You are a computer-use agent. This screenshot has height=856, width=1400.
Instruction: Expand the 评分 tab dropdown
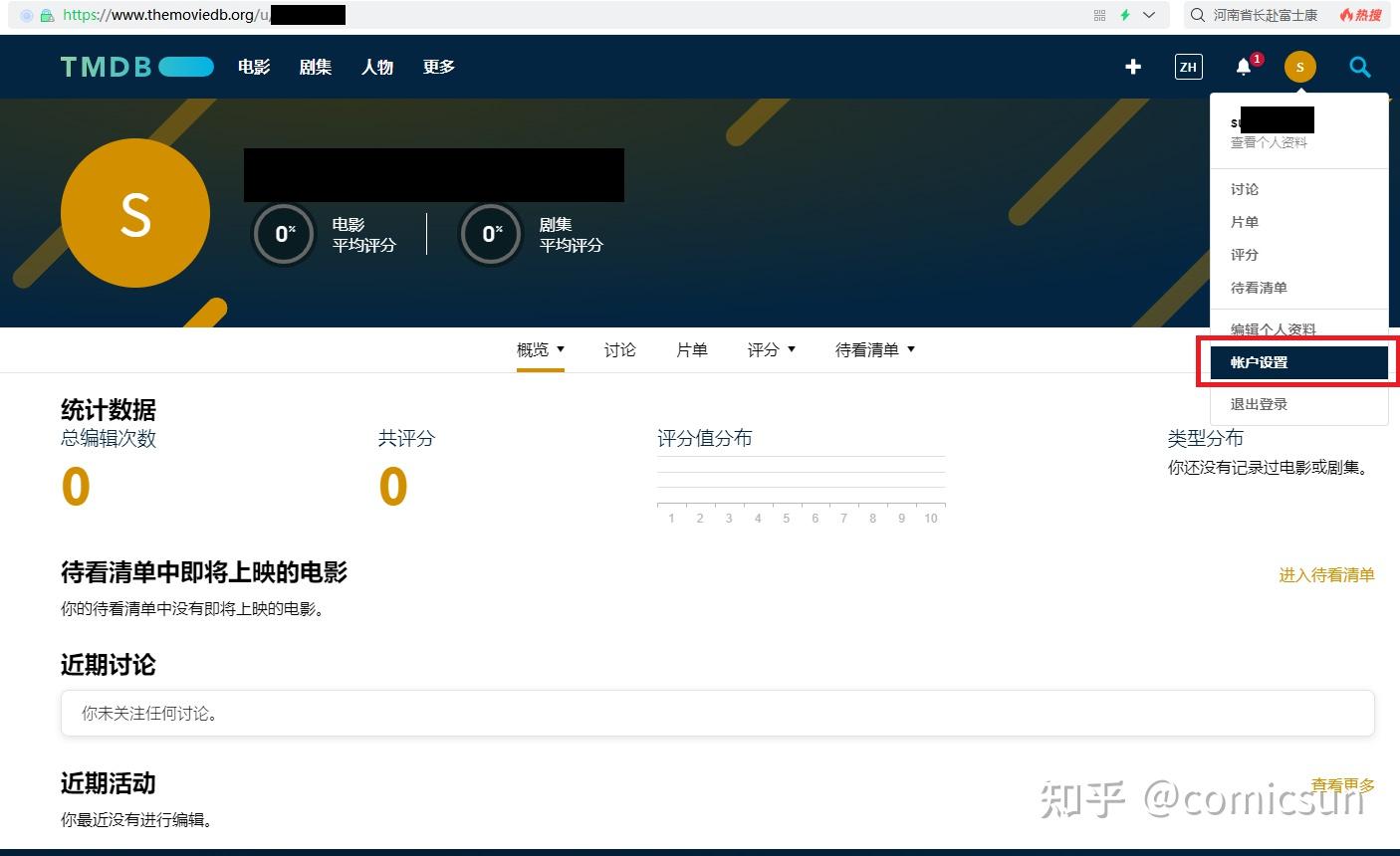click(792, 349)
